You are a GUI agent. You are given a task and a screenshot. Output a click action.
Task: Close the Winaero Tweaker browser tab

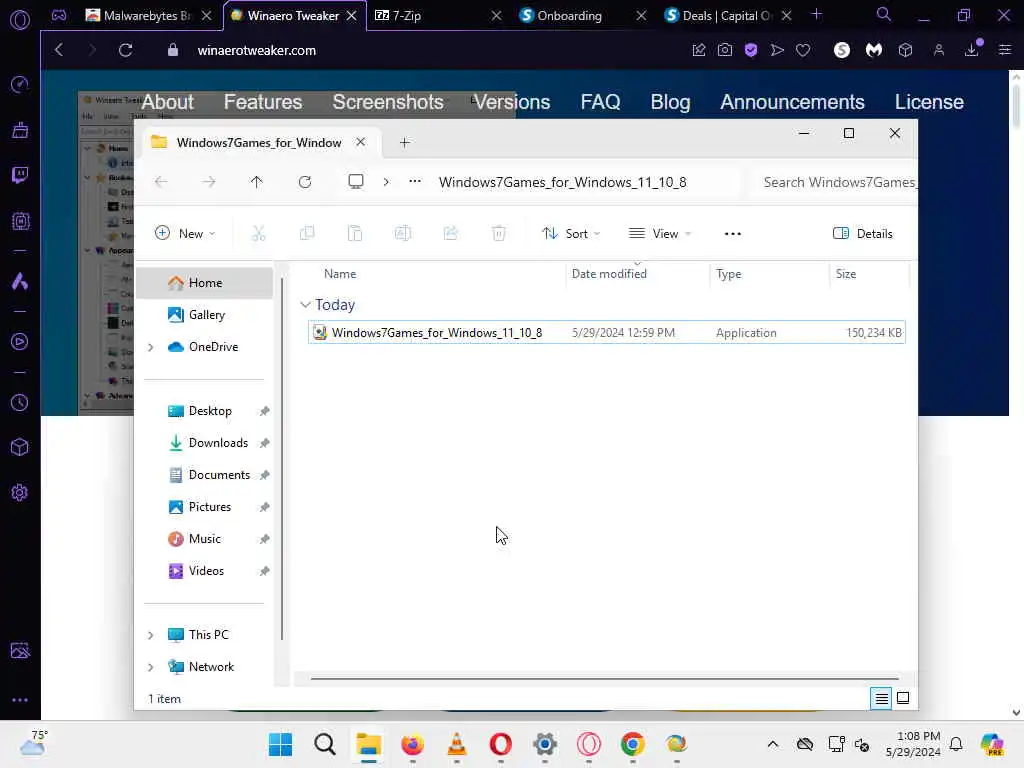coord(351,16)
